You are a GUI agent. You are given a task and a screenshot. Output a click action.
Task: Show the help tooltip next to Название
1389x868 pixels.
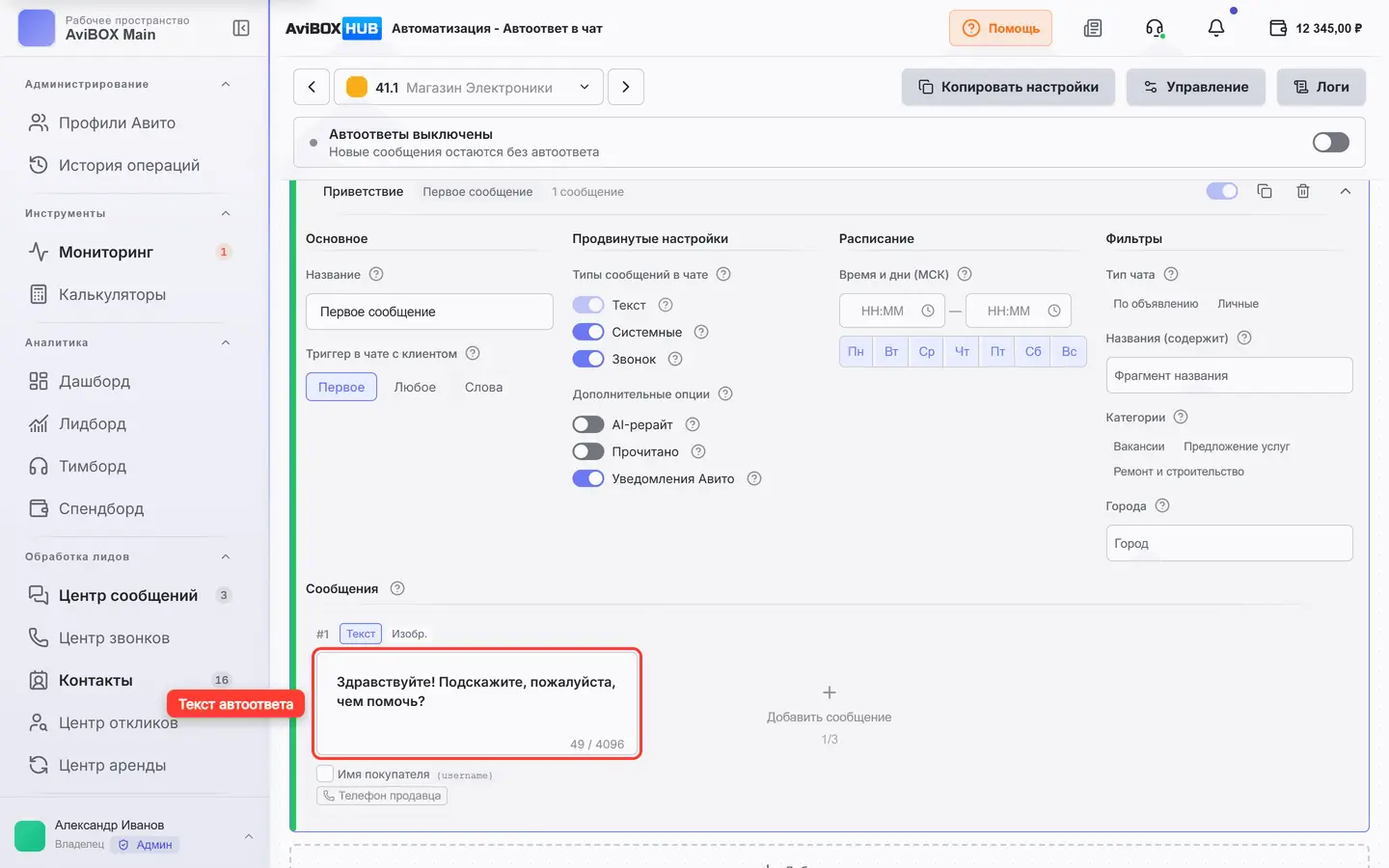[377, 274]
